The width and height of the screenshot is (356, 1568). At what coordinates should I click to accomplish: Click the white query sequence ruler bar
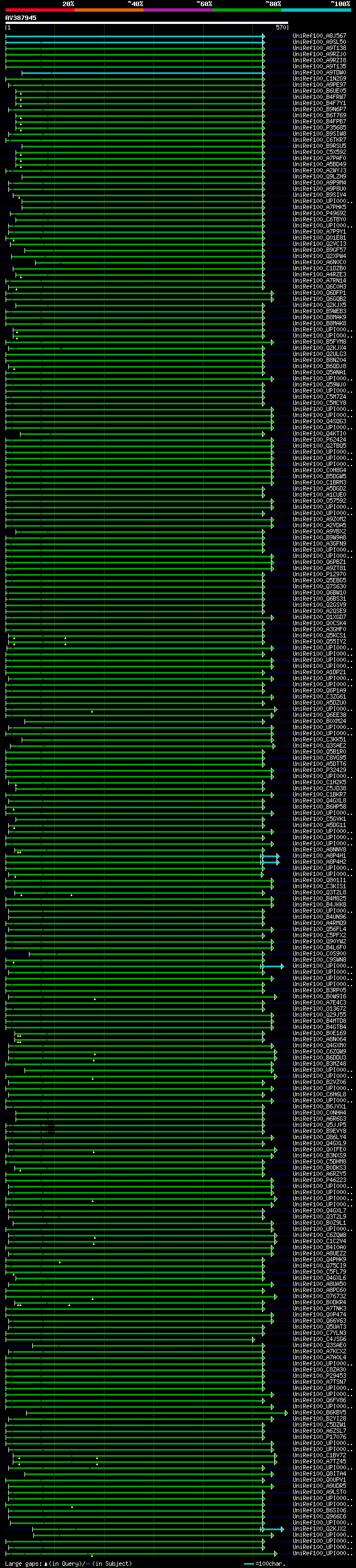click(147, 23)
